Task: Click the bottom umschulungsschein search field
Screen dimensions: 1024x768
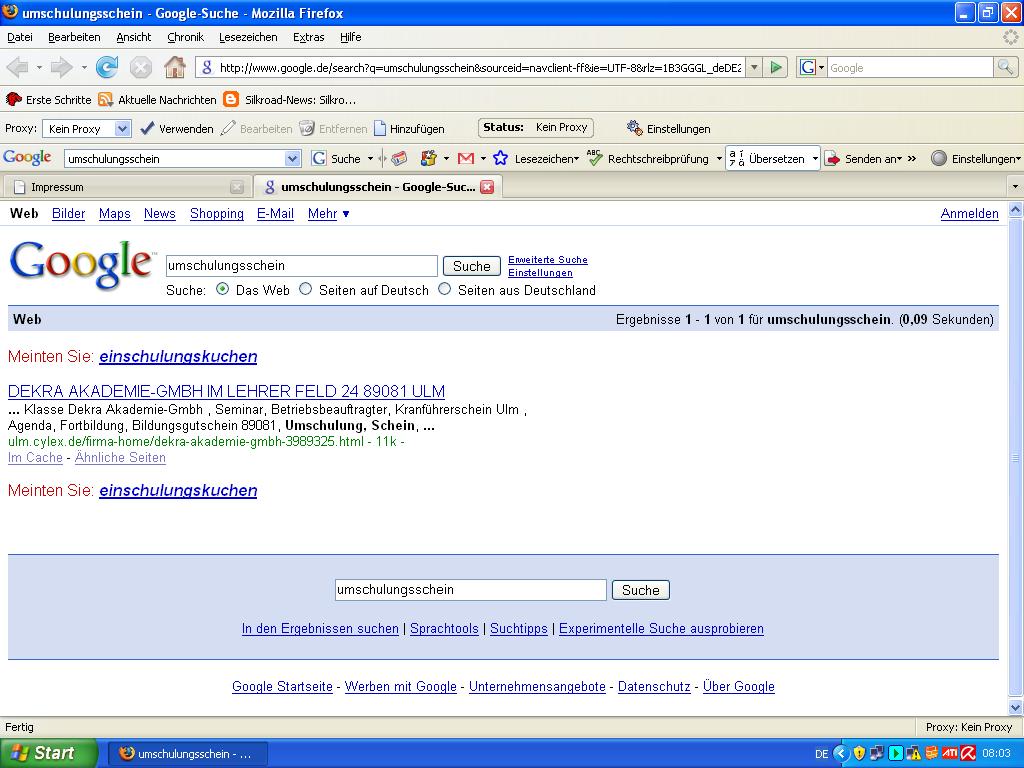Action: [x=470, y=590]
